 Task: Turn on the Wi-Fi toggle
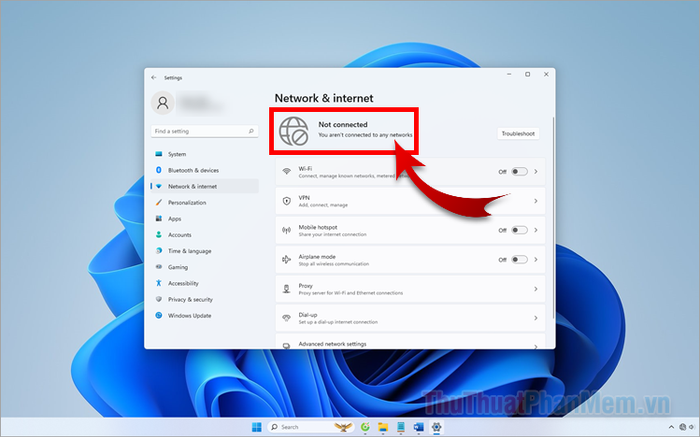pyautogui.click(x=519, y=171)
